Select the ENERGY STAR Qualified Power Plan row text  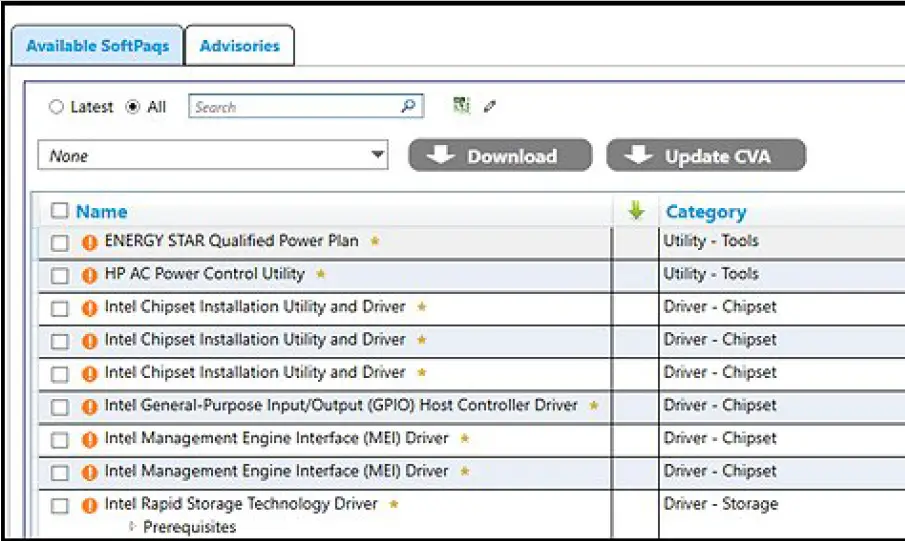[x=231, y=241]
